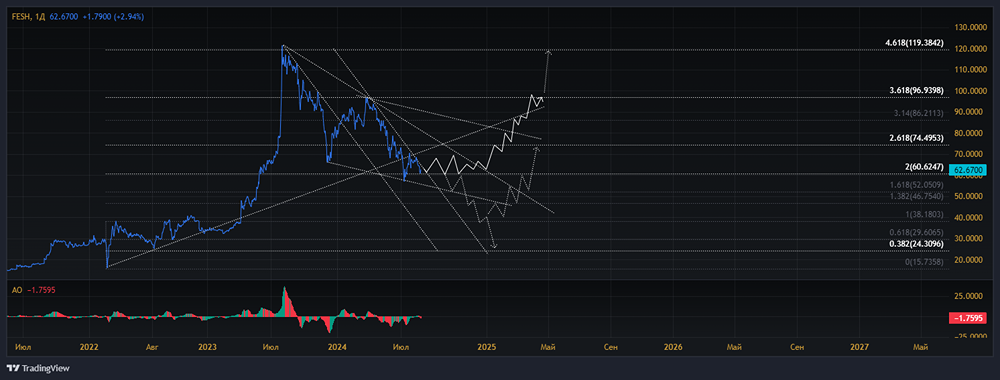Click Fibonacci level 0.382(24.3096)
This screenshot has height=380, width=1000.
916,244
